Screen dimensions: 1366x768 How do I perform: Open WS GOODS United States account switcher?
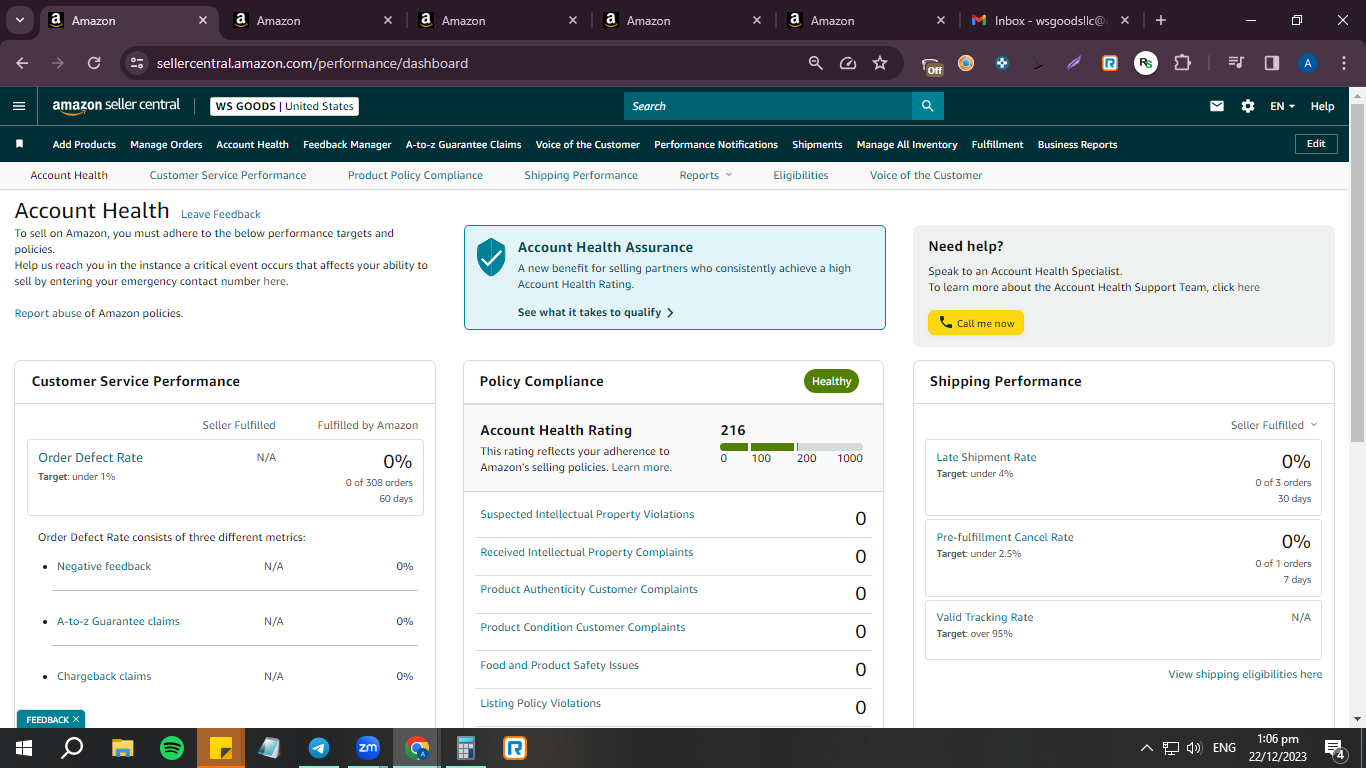(x=285, y=106)
